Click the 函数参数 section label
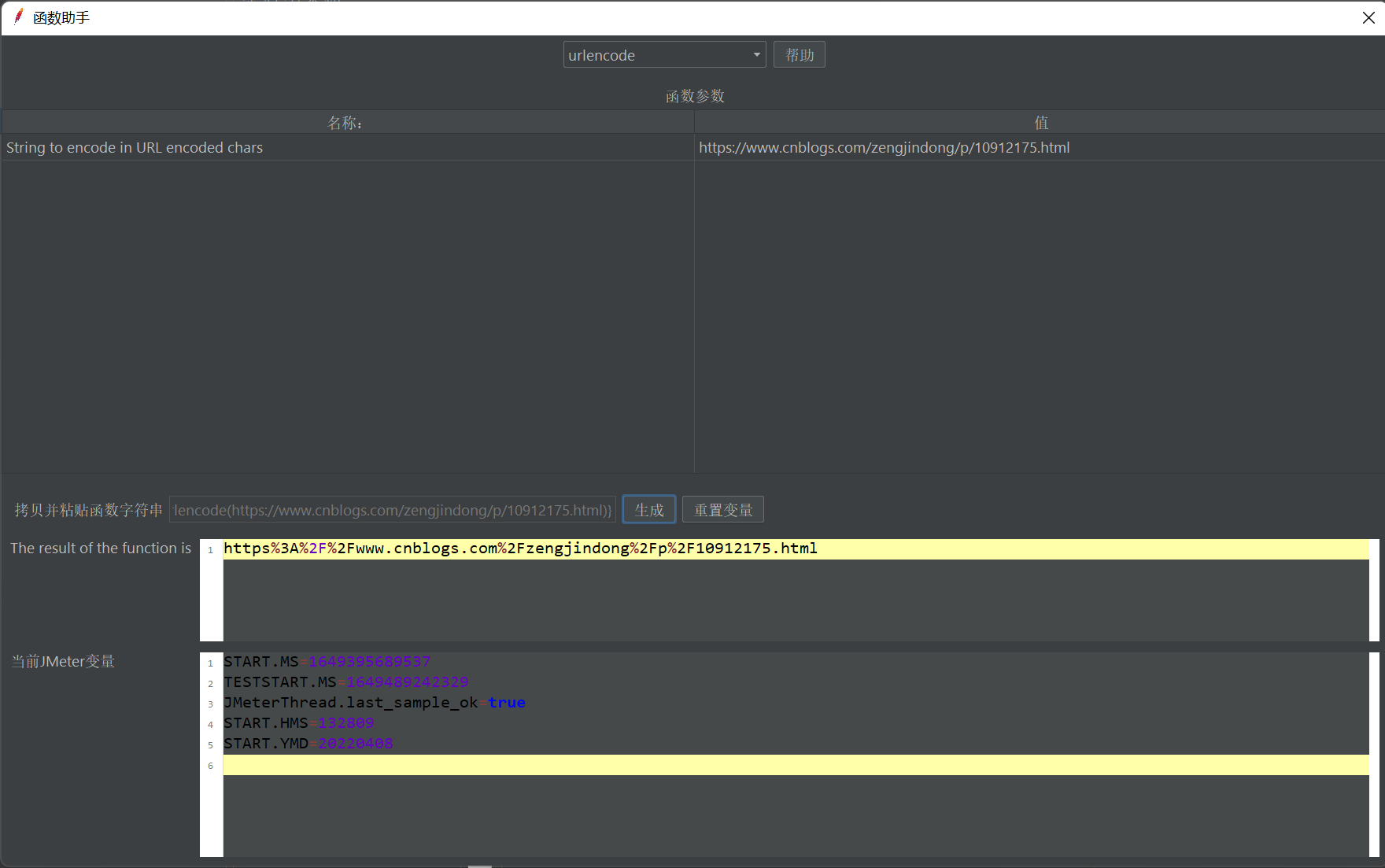Screen dimensions: 1385x868 click(x=695, y=96)
